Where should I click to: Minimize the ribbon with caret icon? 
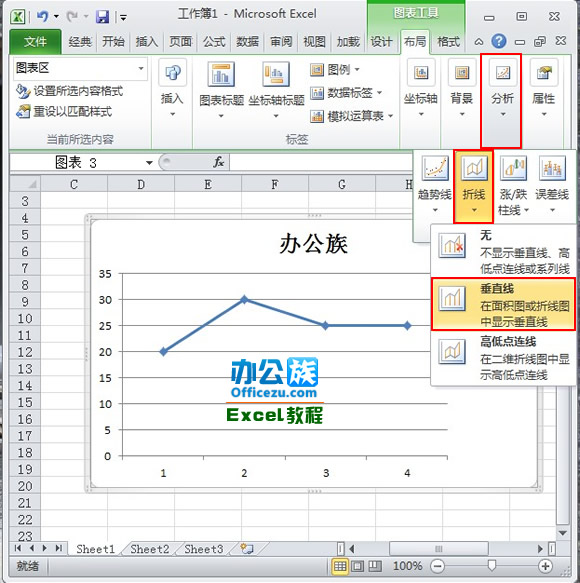coord(478,42)
